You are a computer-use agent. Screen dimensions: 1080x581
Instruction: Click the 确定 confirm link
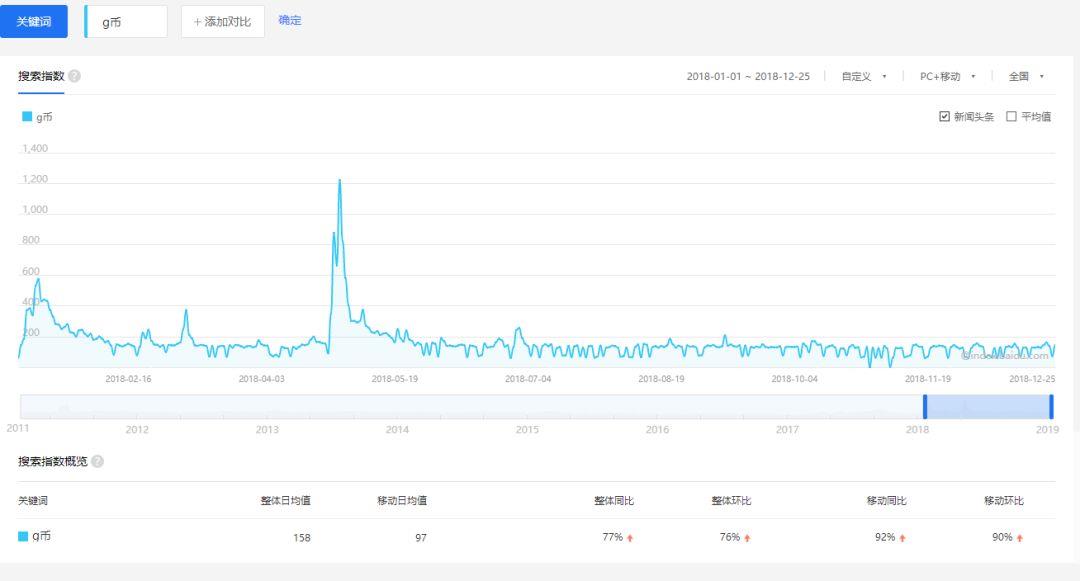pos(290,20)
